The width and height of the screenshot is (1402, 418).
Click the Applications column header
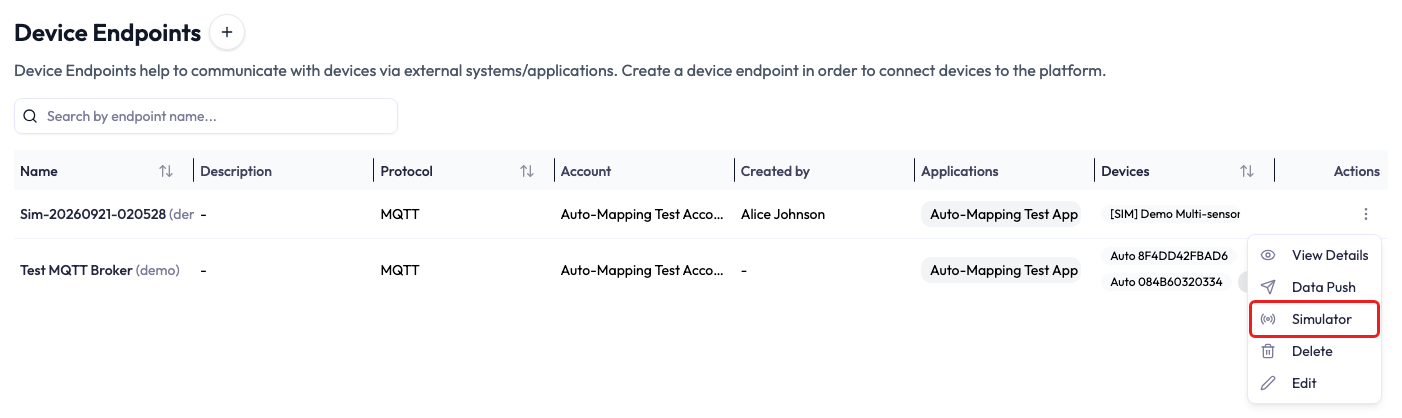coord(960,171)
